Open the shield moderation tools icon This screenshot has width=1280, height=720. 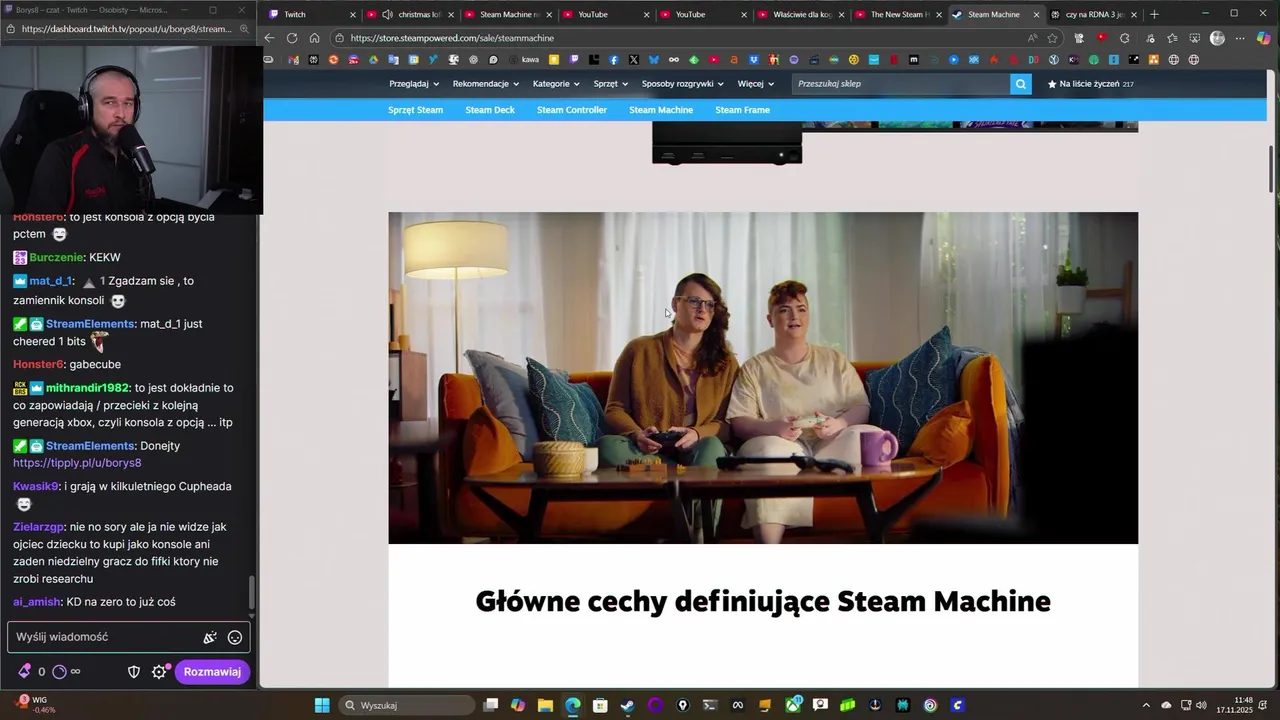134,672
